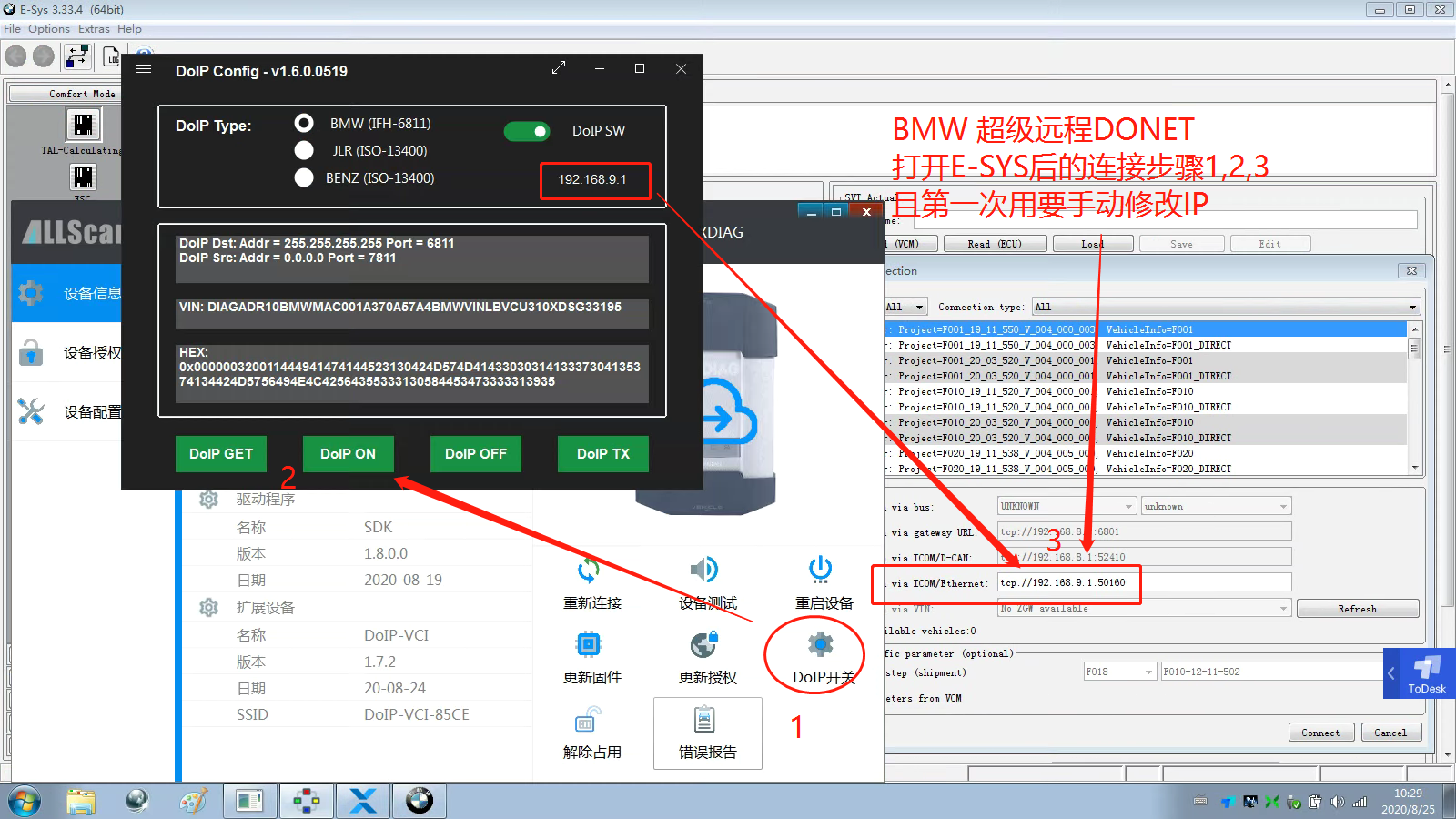Screen dimensions: 1456x819
Task: Edit the 192.168.9.1 IP field
Action: click(592, 179)
